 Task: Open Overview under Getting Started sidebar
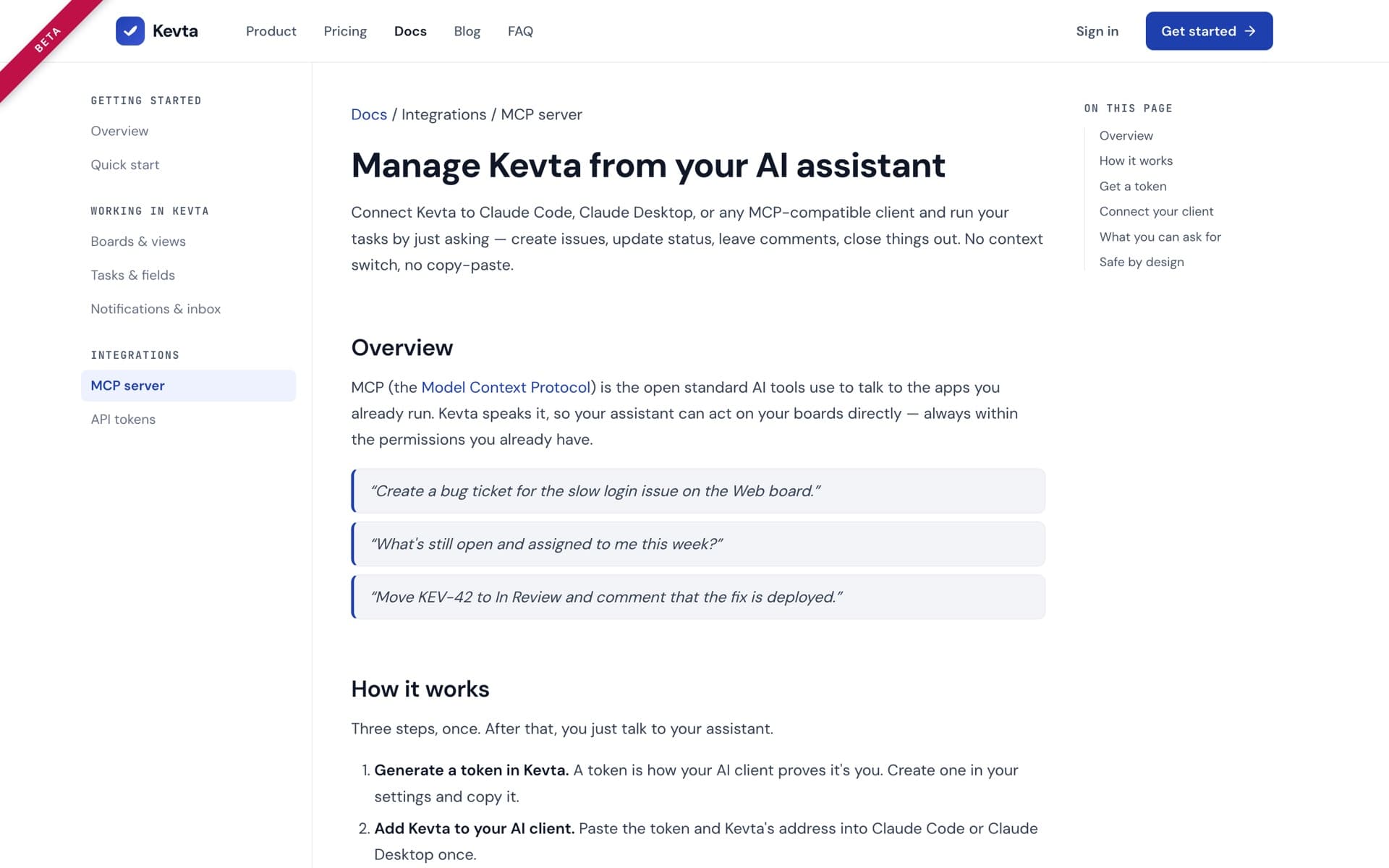click(119, 131)
